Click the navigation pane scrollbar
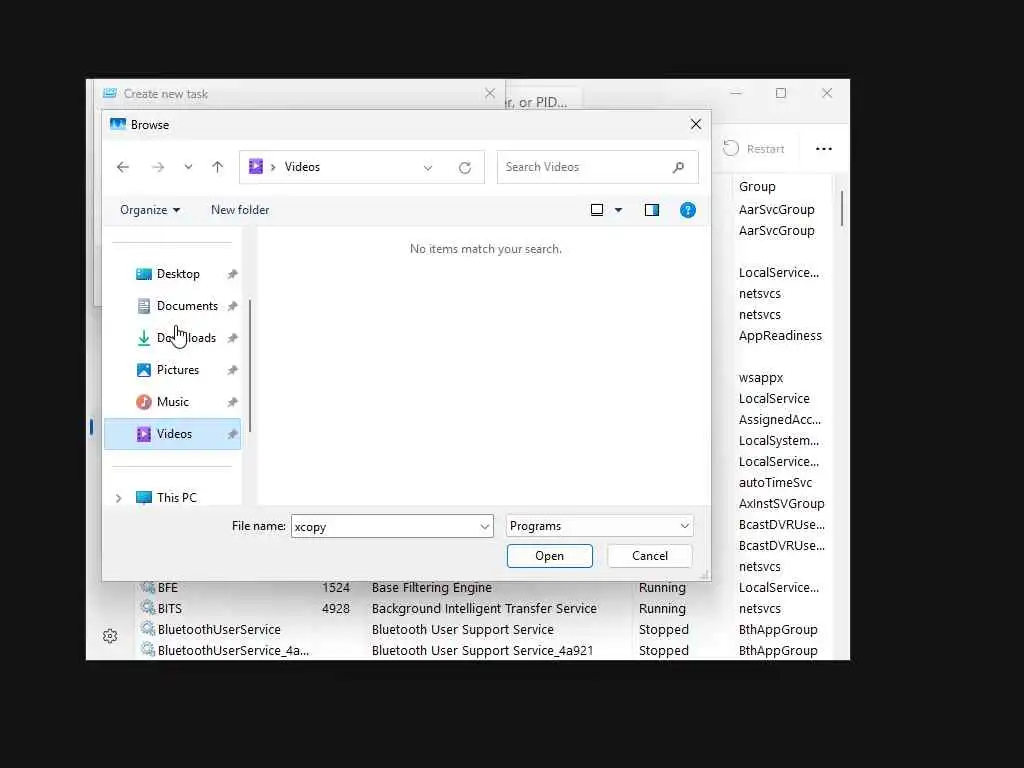 [x=250, y=366]
